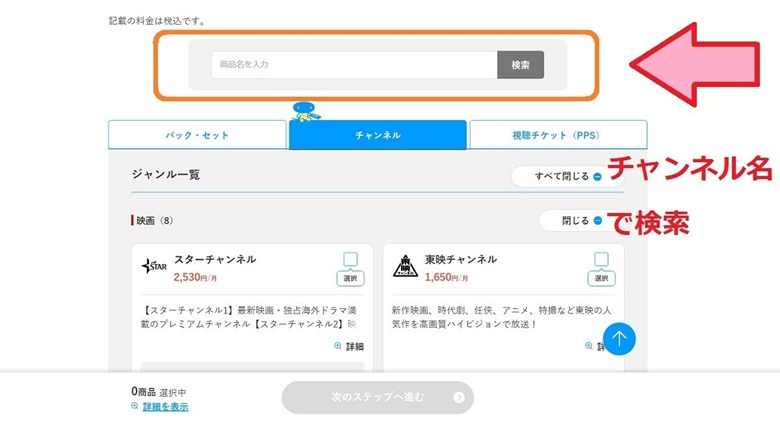Click magnifier icon next to 詳細を表示

pos(135,407)
